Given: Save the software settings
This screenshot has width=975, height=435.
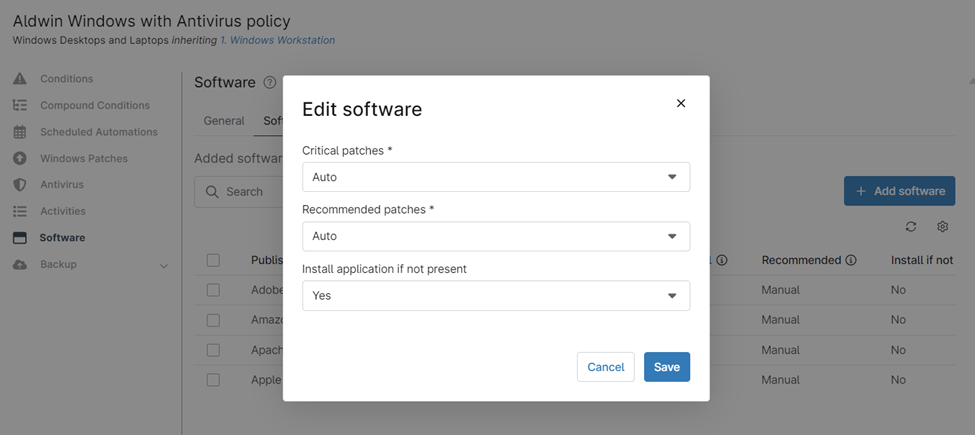Looking at the screenshot, I should click(667, 367).
